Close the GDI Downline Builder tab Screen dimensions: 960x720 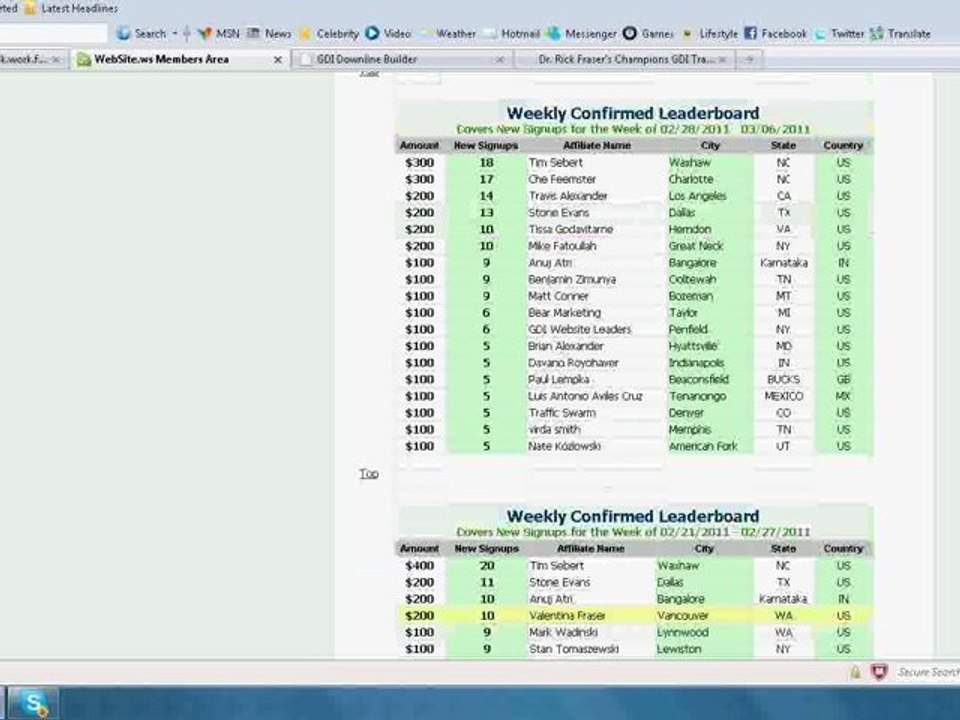tap(500, 60)
